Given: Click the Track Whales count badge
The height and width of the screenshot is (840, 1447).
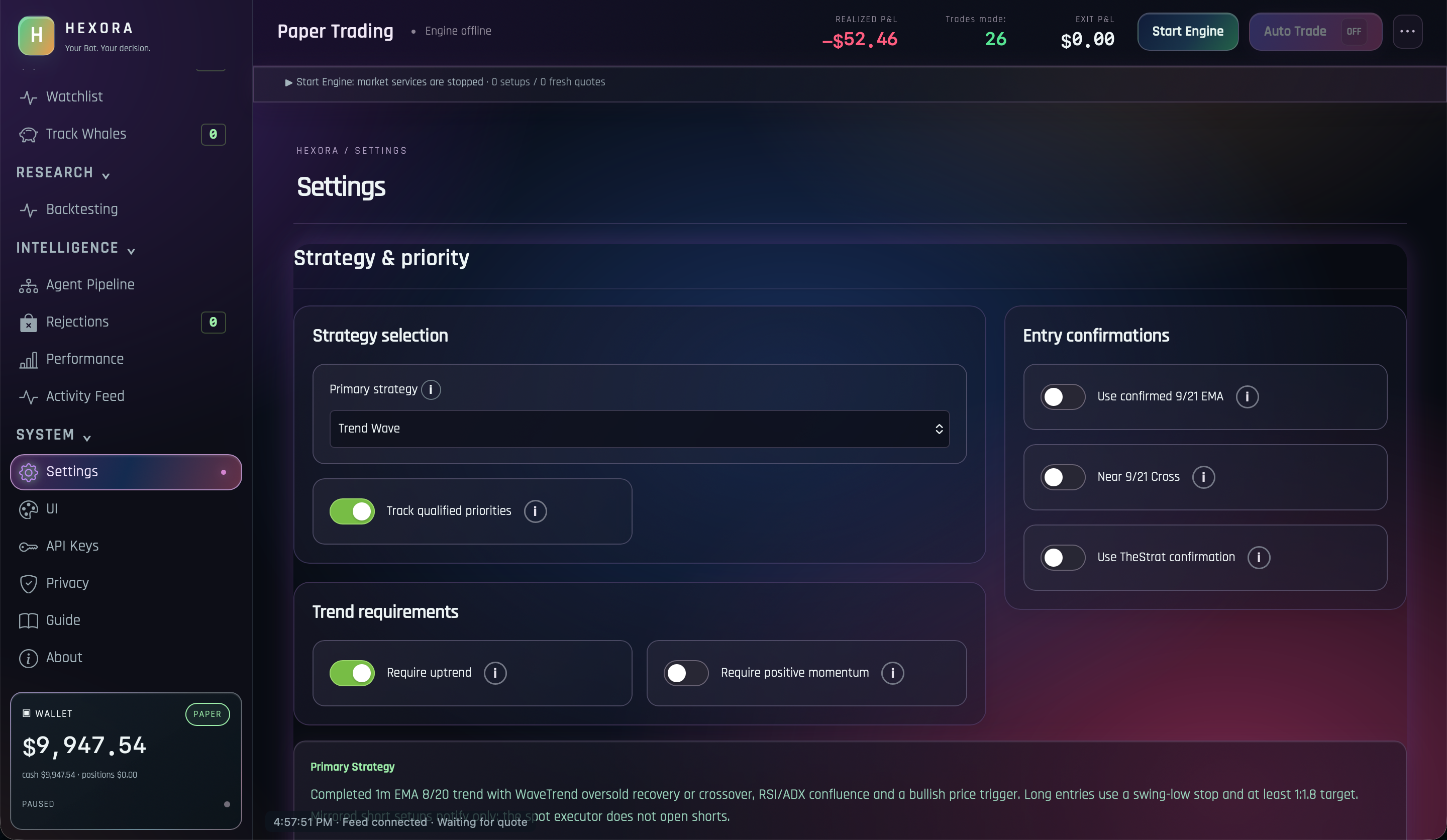Looking at the screenshot, I should pyautogui.click(x=213, y=134).
